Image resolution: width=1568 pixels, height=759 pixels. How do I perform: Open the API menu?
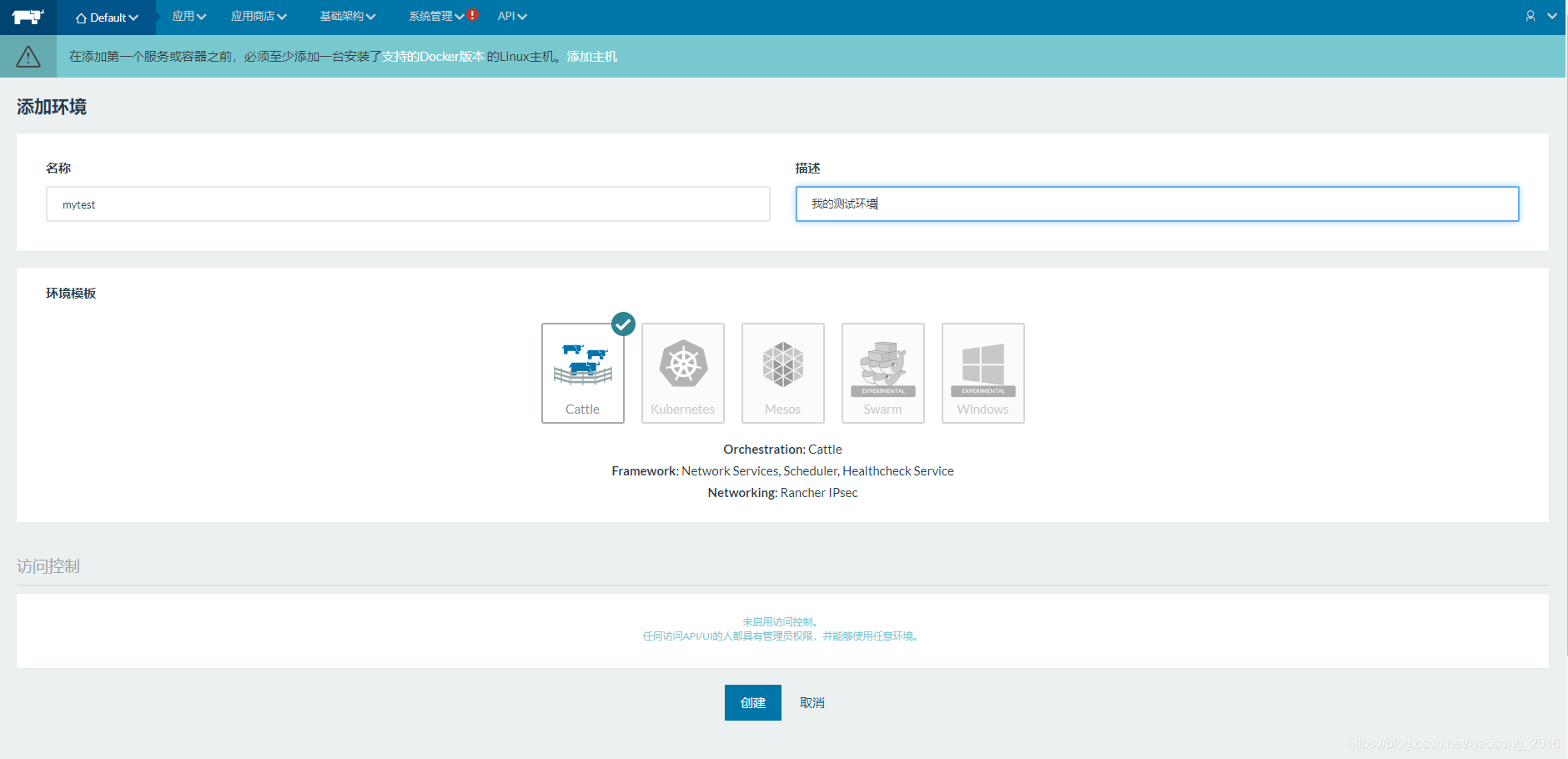(x=512, y=17)
